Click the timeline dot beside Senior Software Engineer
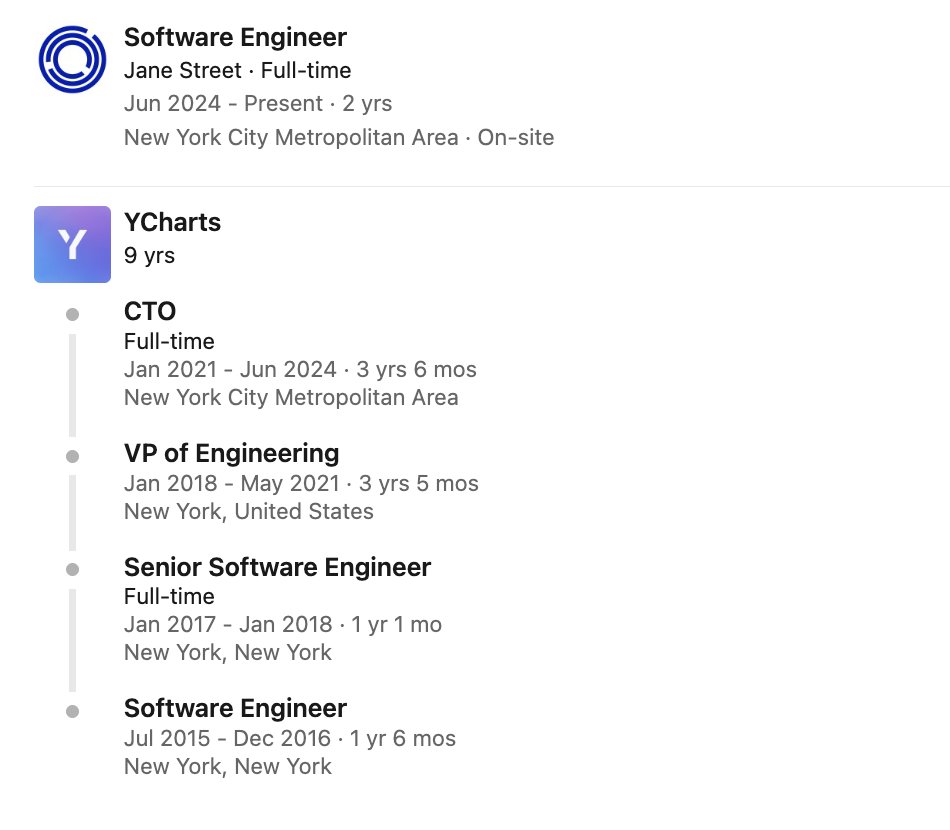The image size is (950, 830). coord(72,569)
